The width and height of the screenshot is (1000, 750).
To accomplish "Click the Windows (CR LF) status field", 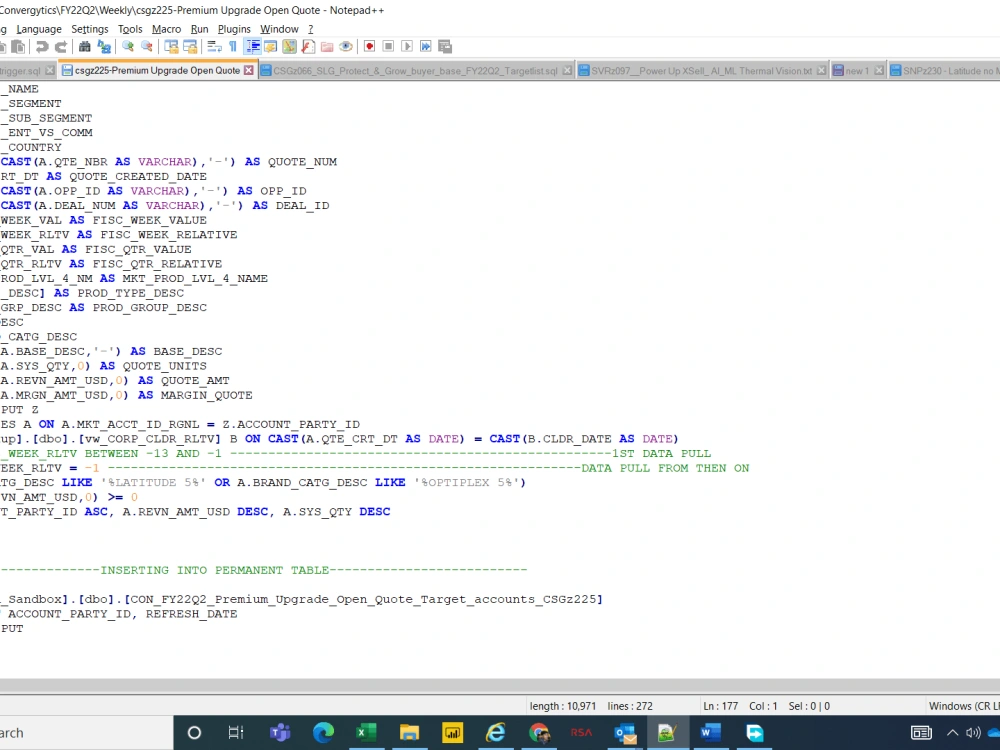I will (x=964, y=706).
